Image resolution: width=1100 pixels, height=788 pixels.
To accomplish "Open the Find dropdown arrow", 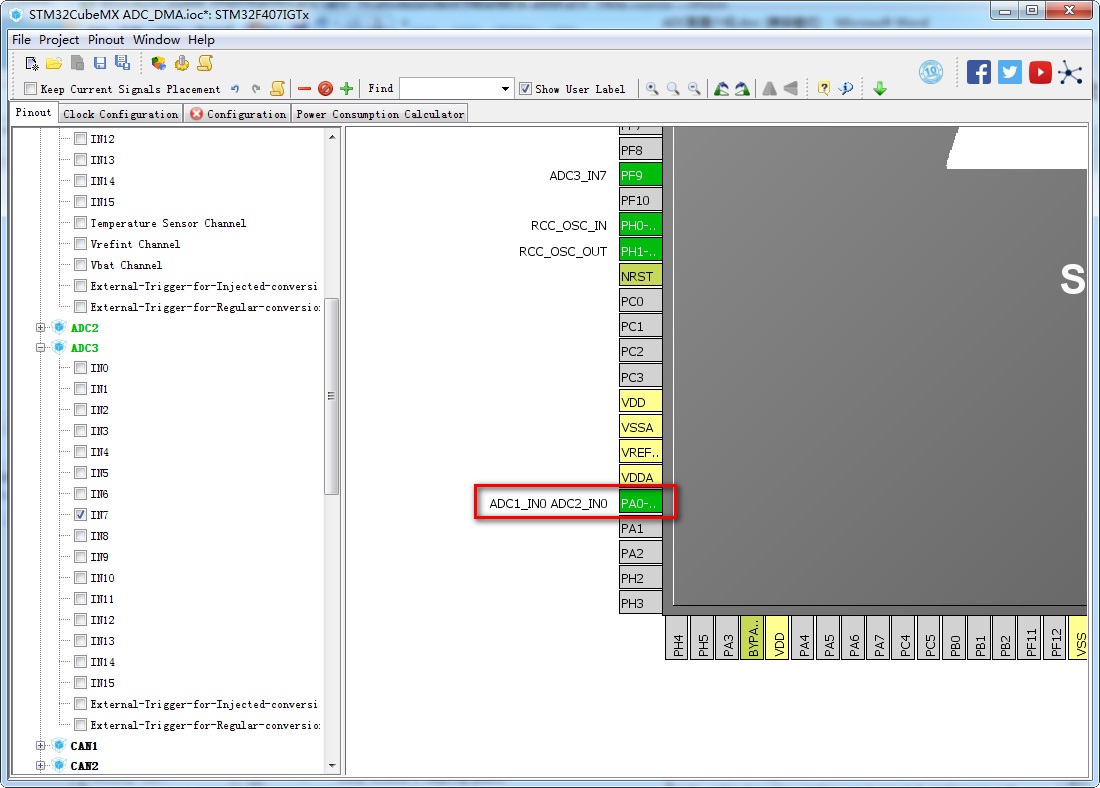I will click(x=505, y=88).
